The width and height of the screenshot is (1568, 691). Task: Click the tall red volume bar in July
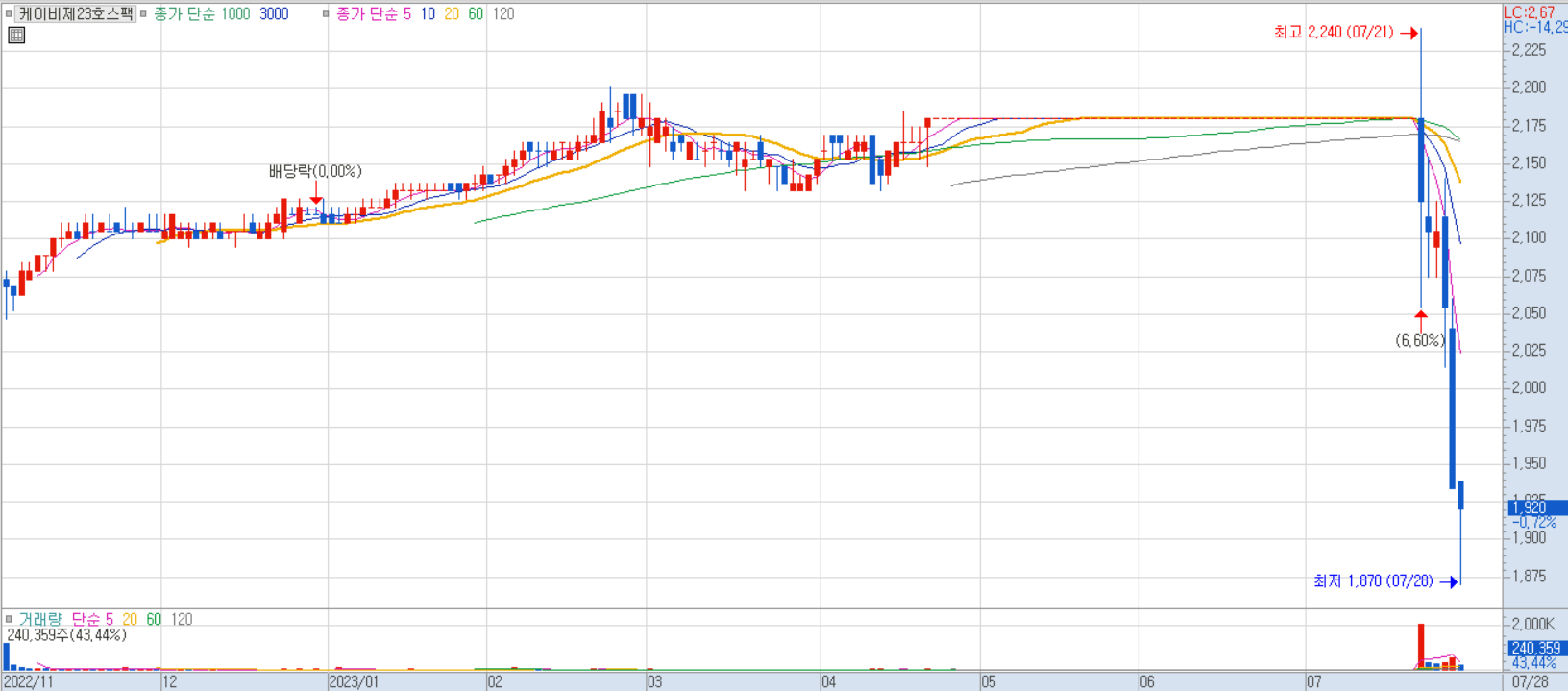[x=1421, y=646]
